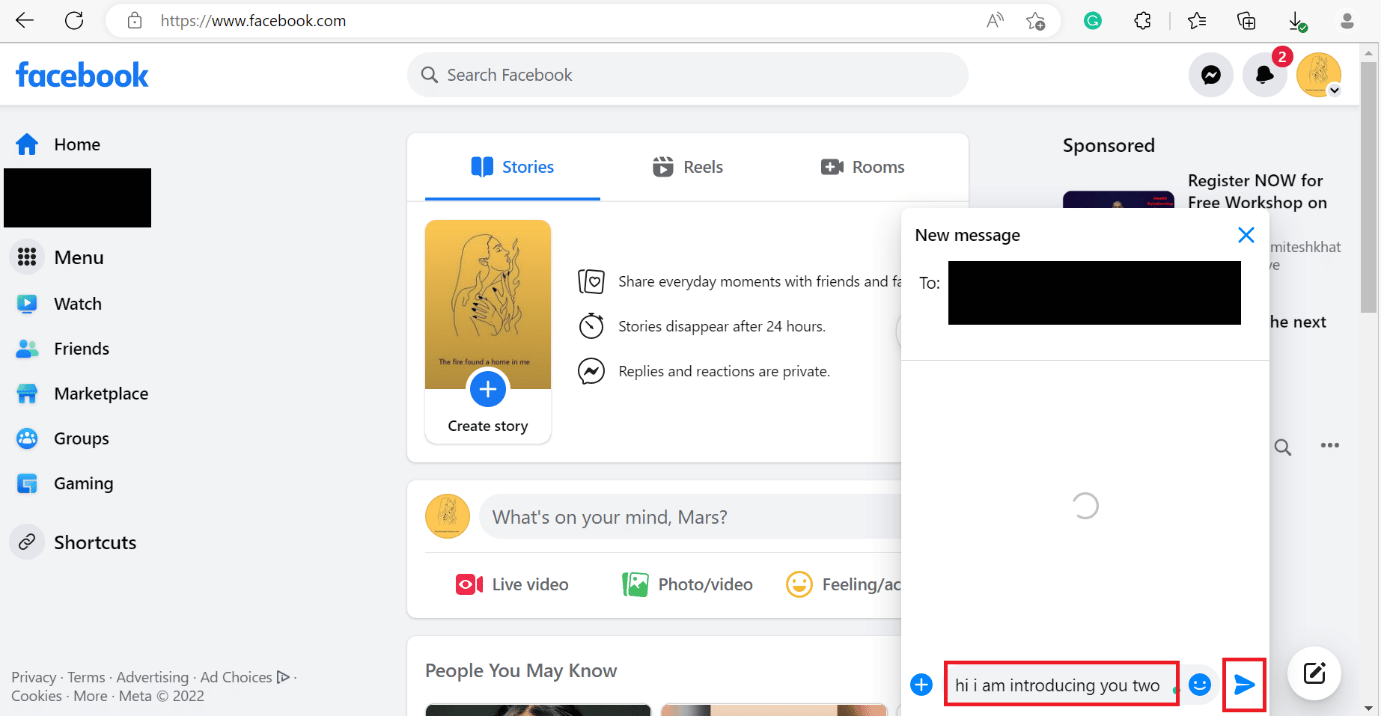This screenshot has width=1381, height=716.
Task: Open Friends in left sidebar
Action: tap(61, 349)
